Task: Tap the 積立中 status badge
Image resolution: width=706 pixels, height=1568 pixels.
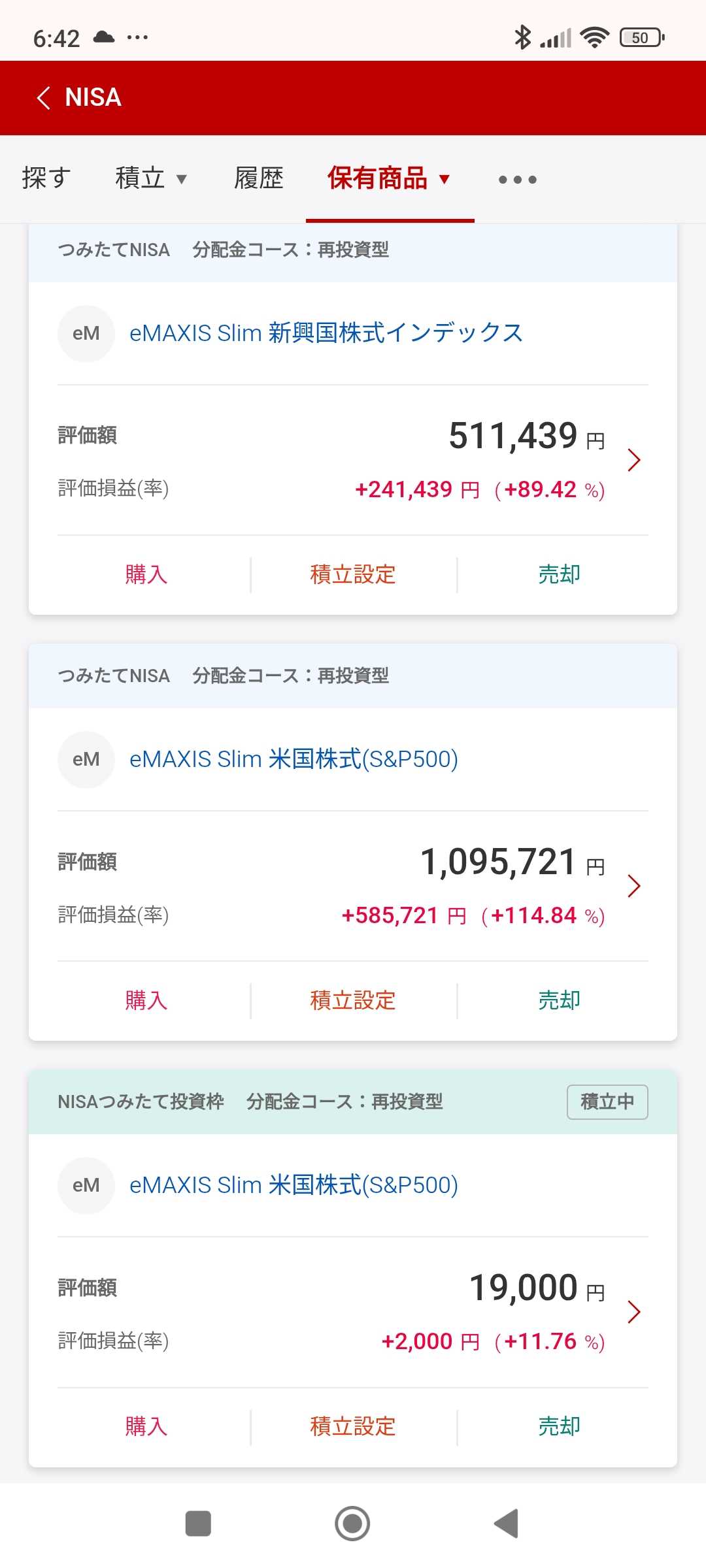Action: point(607,1102)
